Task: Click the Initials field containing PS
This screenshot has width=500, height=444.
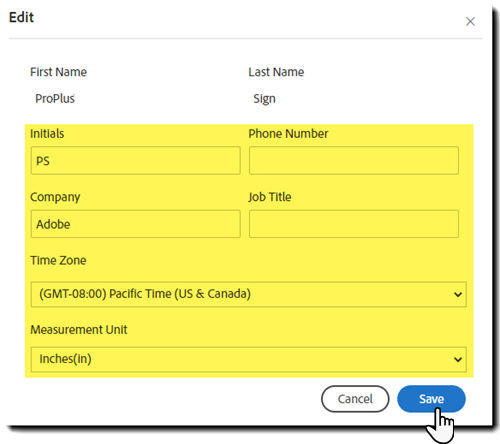Action: tap(136, 160)
